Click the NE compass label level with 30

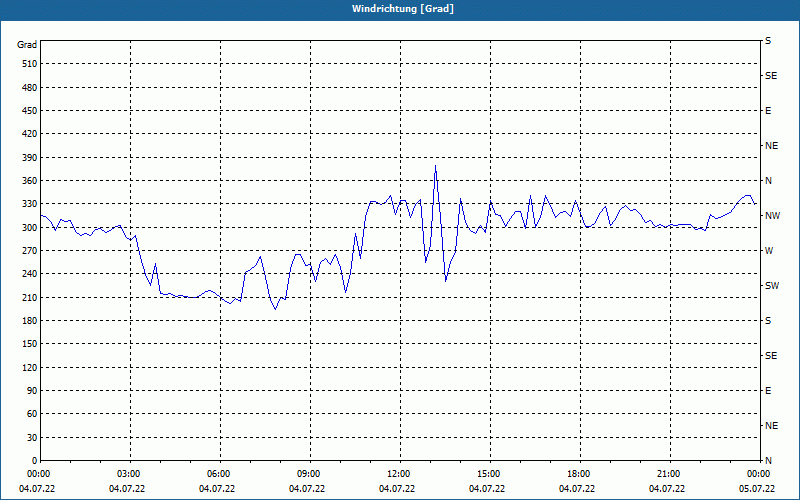tap(771, 426)
